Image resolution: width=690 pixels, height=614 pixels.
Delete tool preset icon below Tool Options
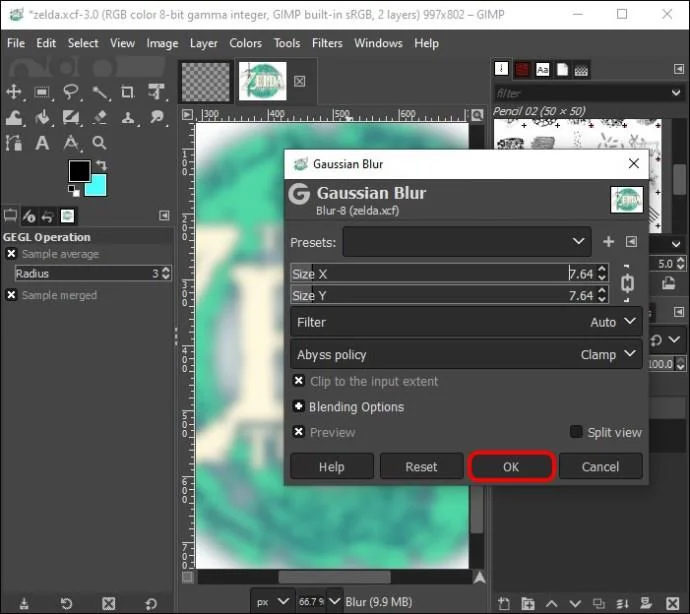(109, 603)
